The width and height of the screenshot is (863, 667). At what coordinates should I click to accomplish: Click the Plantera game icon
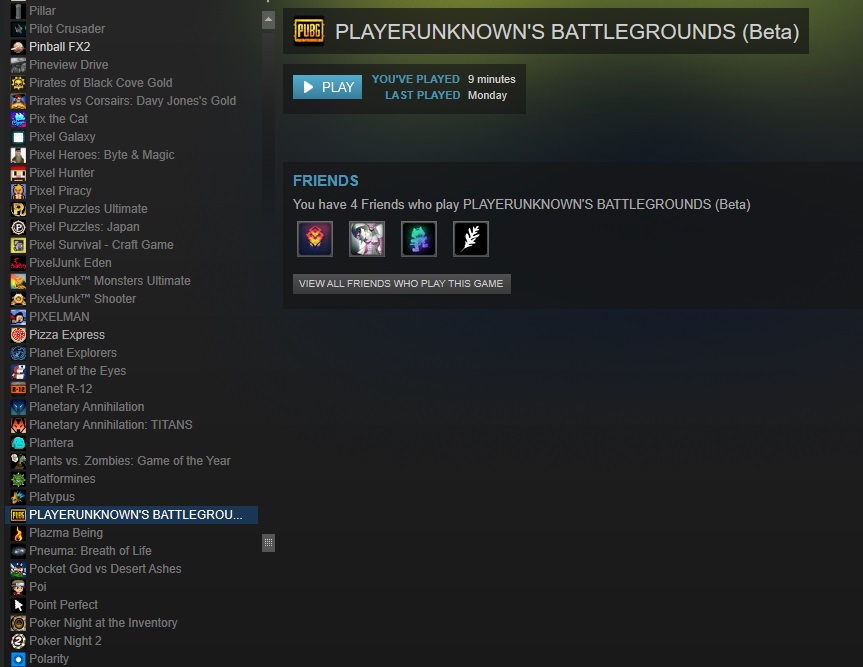pyautogui.click(x=18, y=443)
